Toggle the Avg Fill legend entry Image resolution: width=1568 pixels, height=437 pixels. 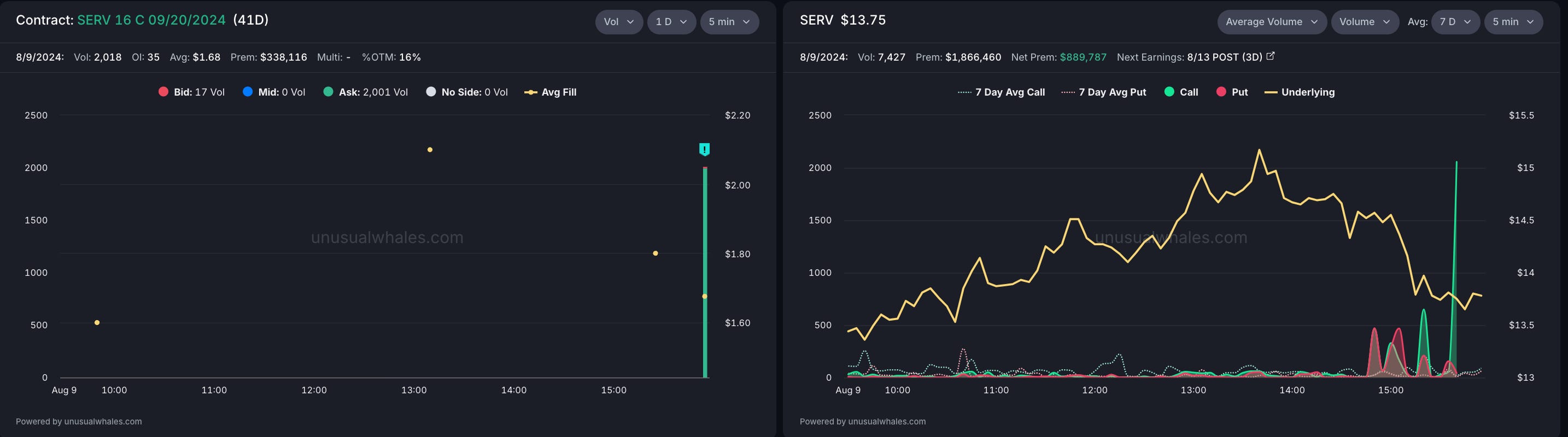coord(550,92)
